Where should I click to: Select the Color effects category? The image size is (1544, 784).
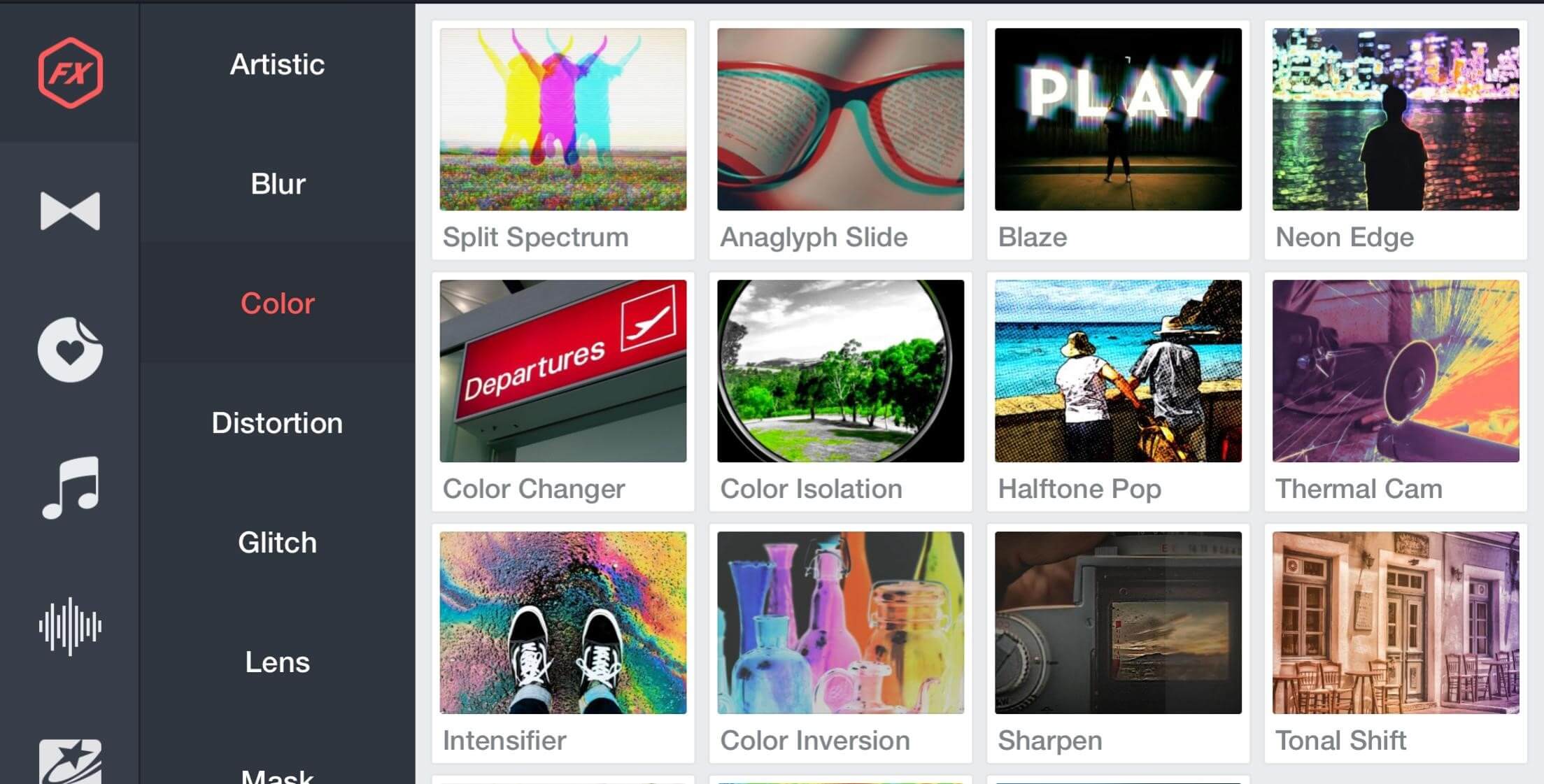coord(277,304)
